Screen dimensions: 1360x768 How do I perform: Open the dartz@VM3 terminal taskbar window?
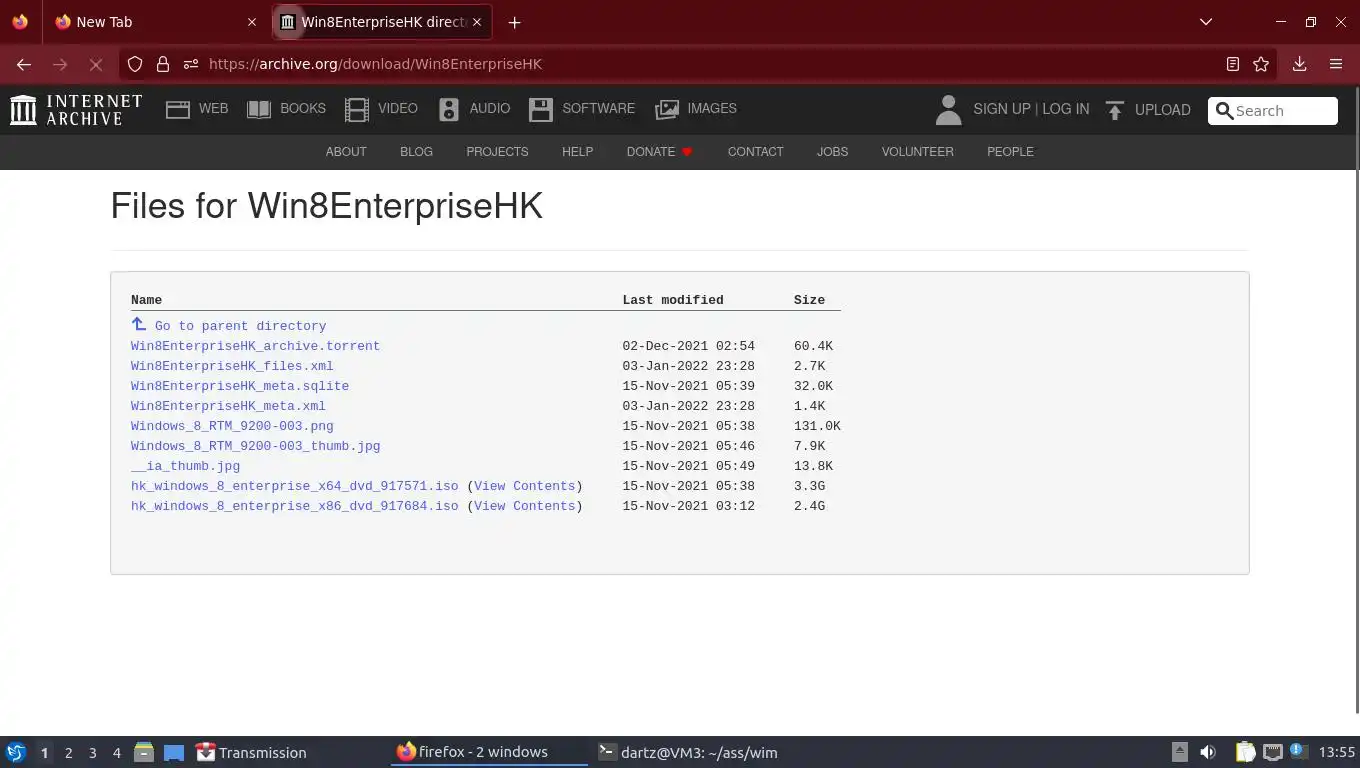point(687,753)
